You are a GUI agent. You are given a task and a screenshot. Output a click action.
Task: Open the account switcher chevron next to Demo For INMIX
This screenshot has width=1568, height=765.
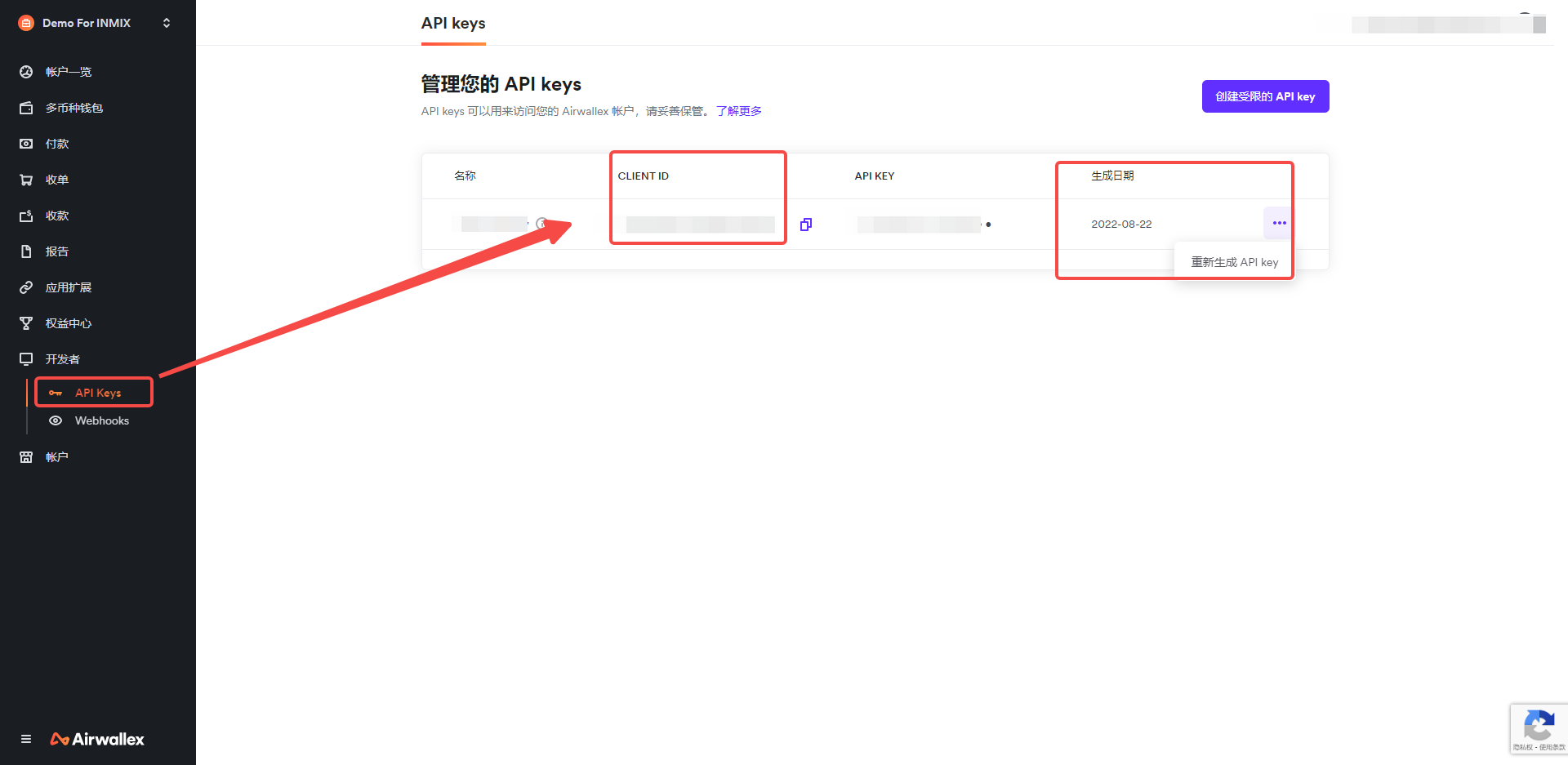tap(167, 23)
